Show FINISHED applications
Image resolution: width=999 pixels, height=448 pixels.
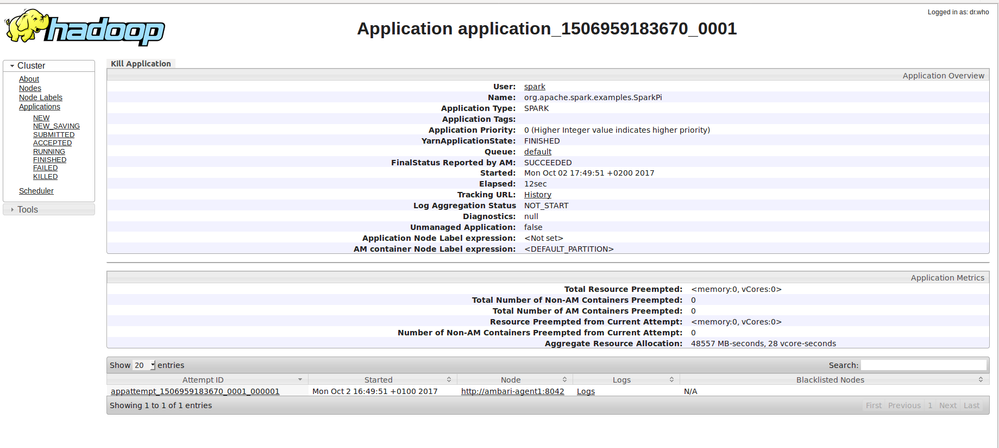pos(50,160)
